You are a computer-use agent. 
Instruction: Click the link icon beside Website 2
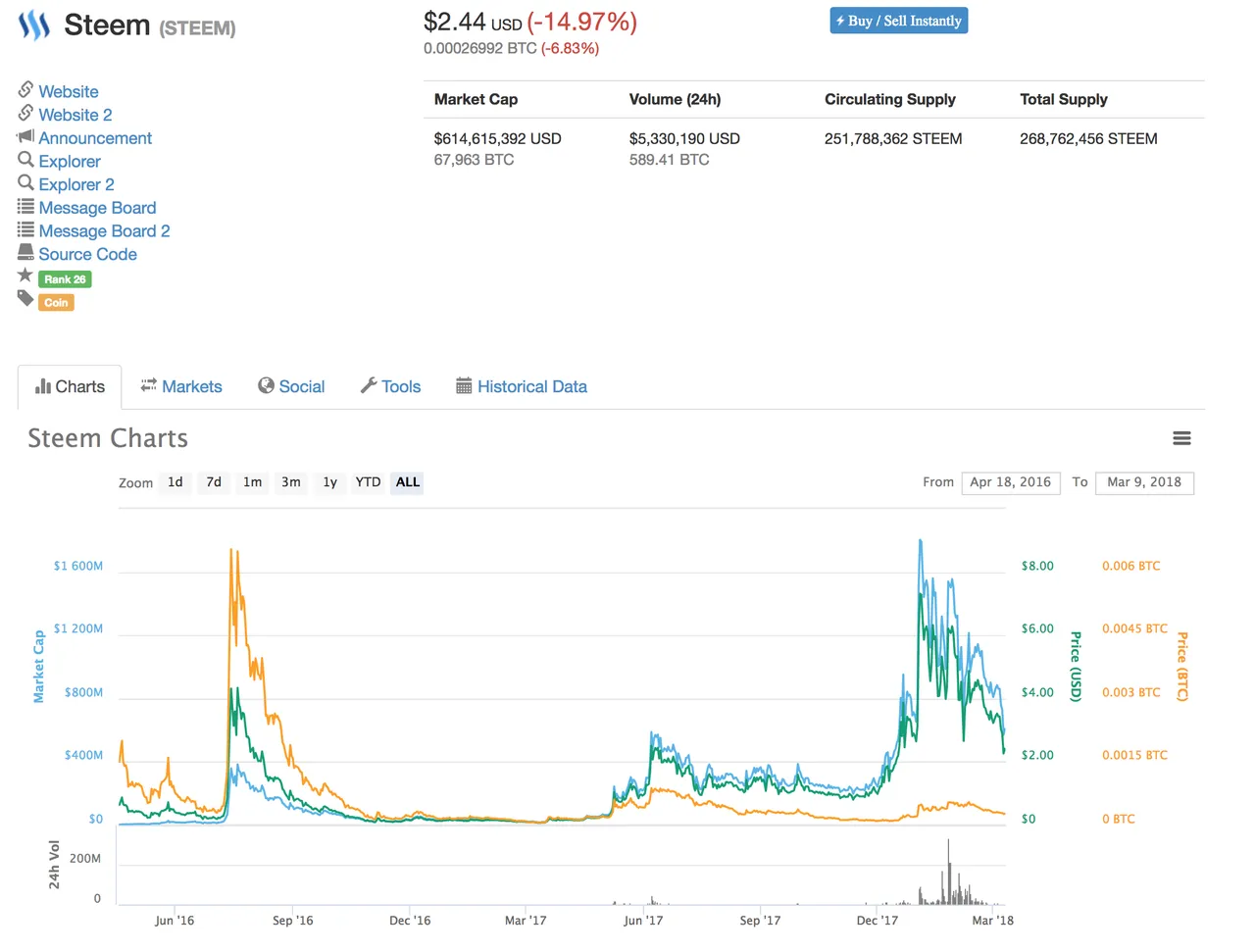pos(26,113)
